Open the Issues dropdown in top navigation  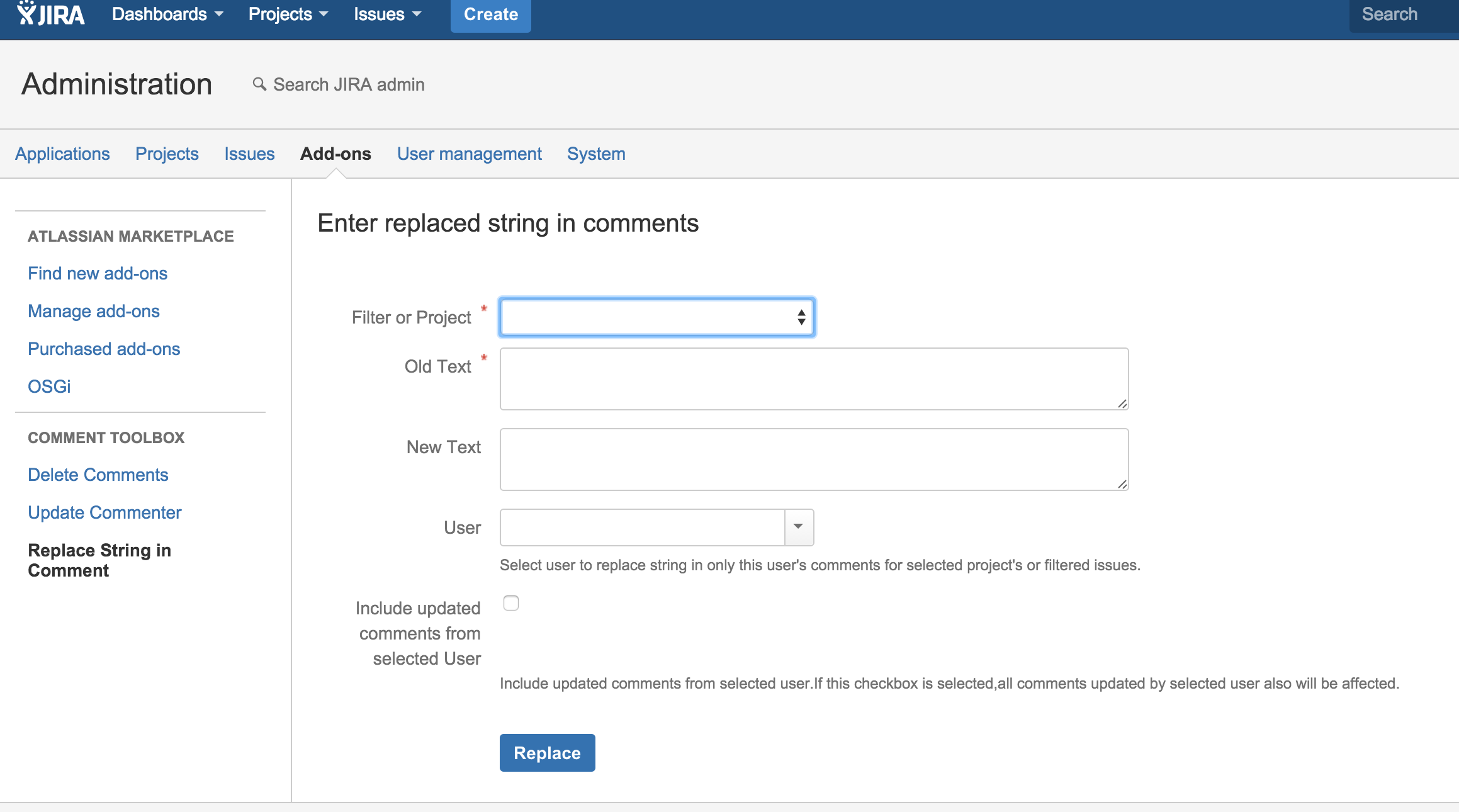coord(387,14)
